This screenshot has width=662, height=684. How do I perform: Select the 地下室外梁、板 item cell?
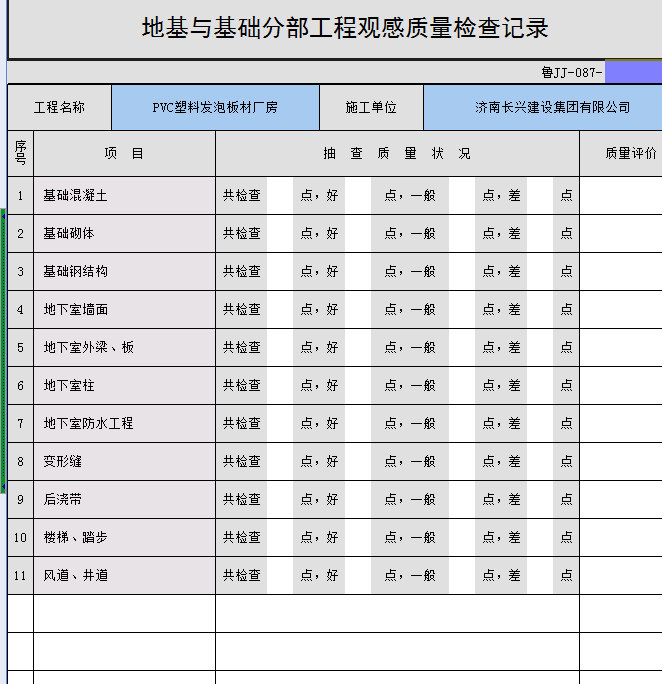[124, 348]
